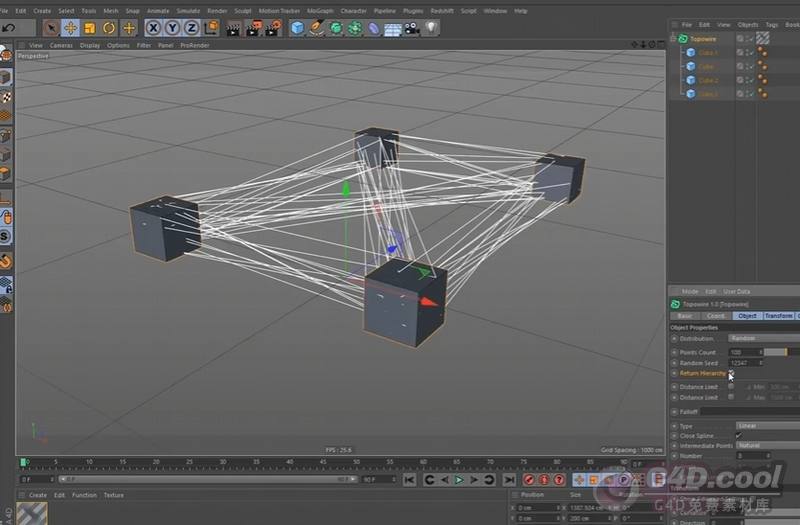Open the Distribution dropdown

pyautogui.click(x=763, y=339)
